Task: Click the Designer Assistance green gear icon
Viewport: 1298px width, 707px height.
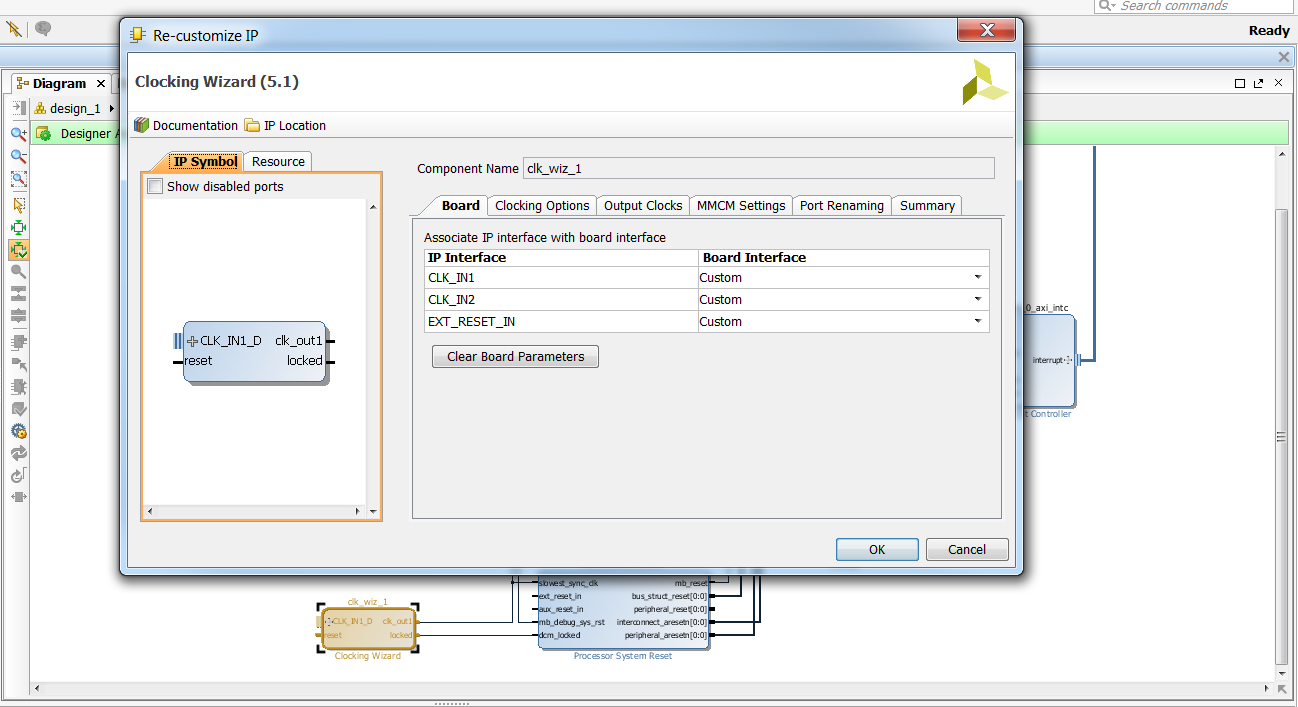Action: click(43, 133)
